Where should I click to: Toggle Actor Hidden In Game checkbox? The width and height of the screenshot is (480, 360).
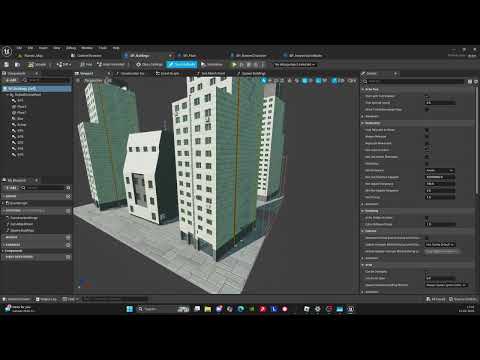click(x=427, y=218)
